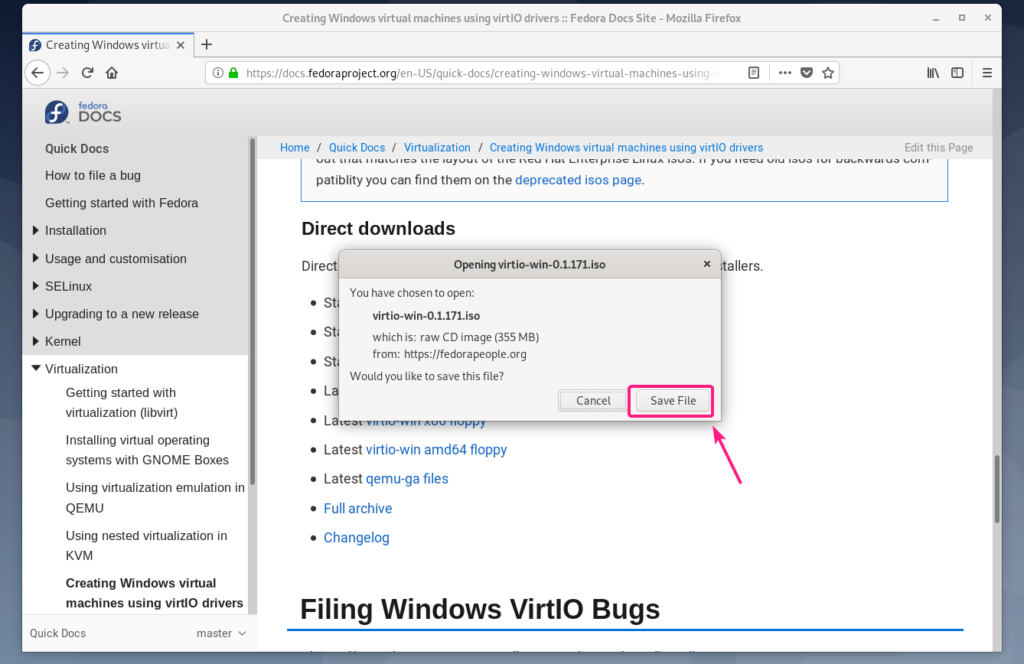Open a new browser tab

(x=206, y=44)
